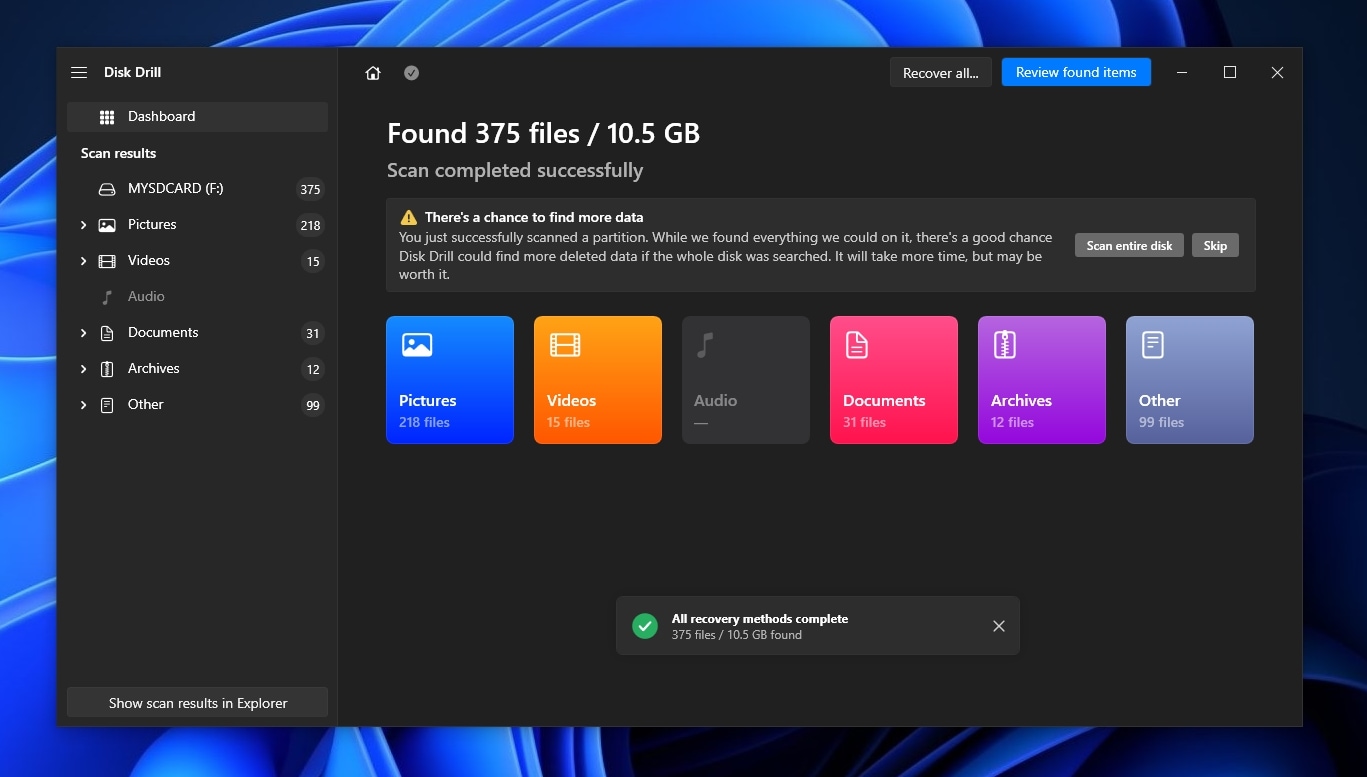Maximize the Disk Drill window

pyautogui.click(x=1230, y=72)
